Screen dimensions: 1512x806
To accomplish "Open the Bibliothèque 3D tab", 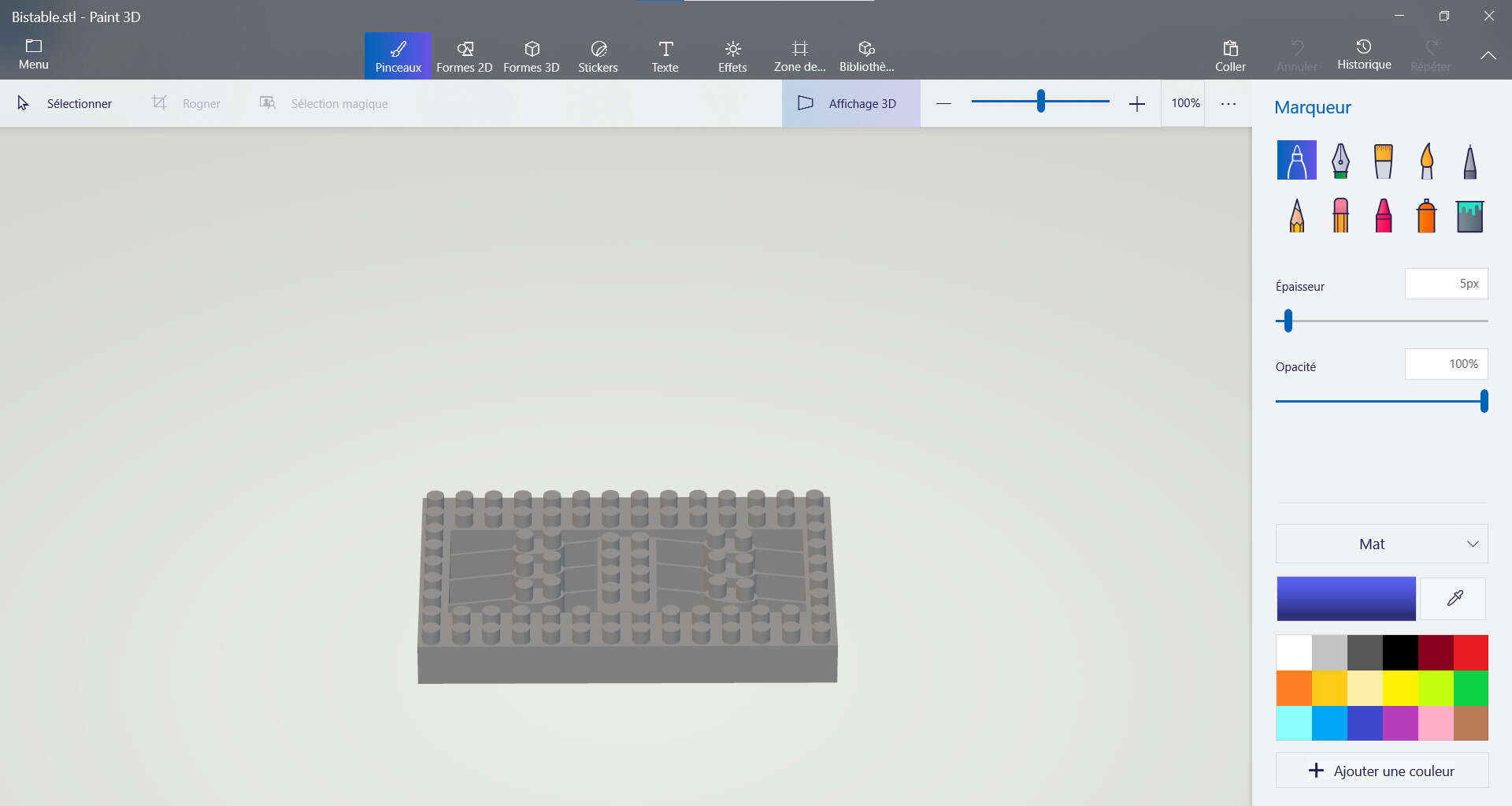I will point(866,56).
